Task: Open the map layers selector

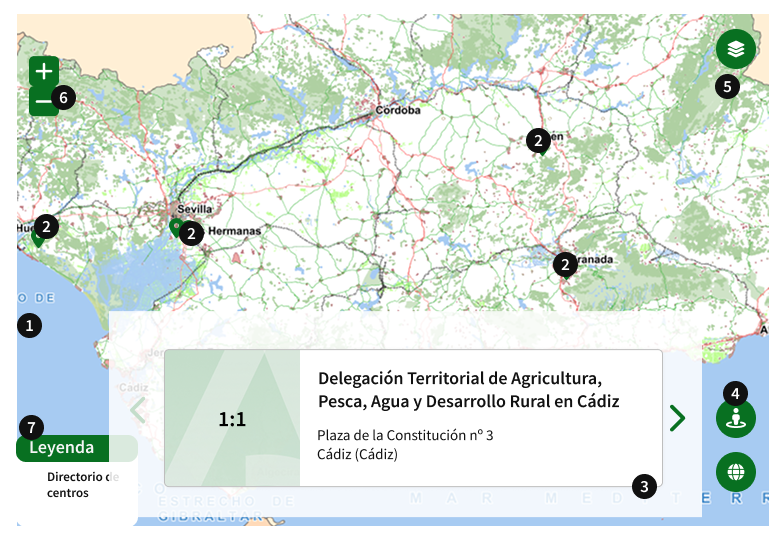Action: click(735, 49)
